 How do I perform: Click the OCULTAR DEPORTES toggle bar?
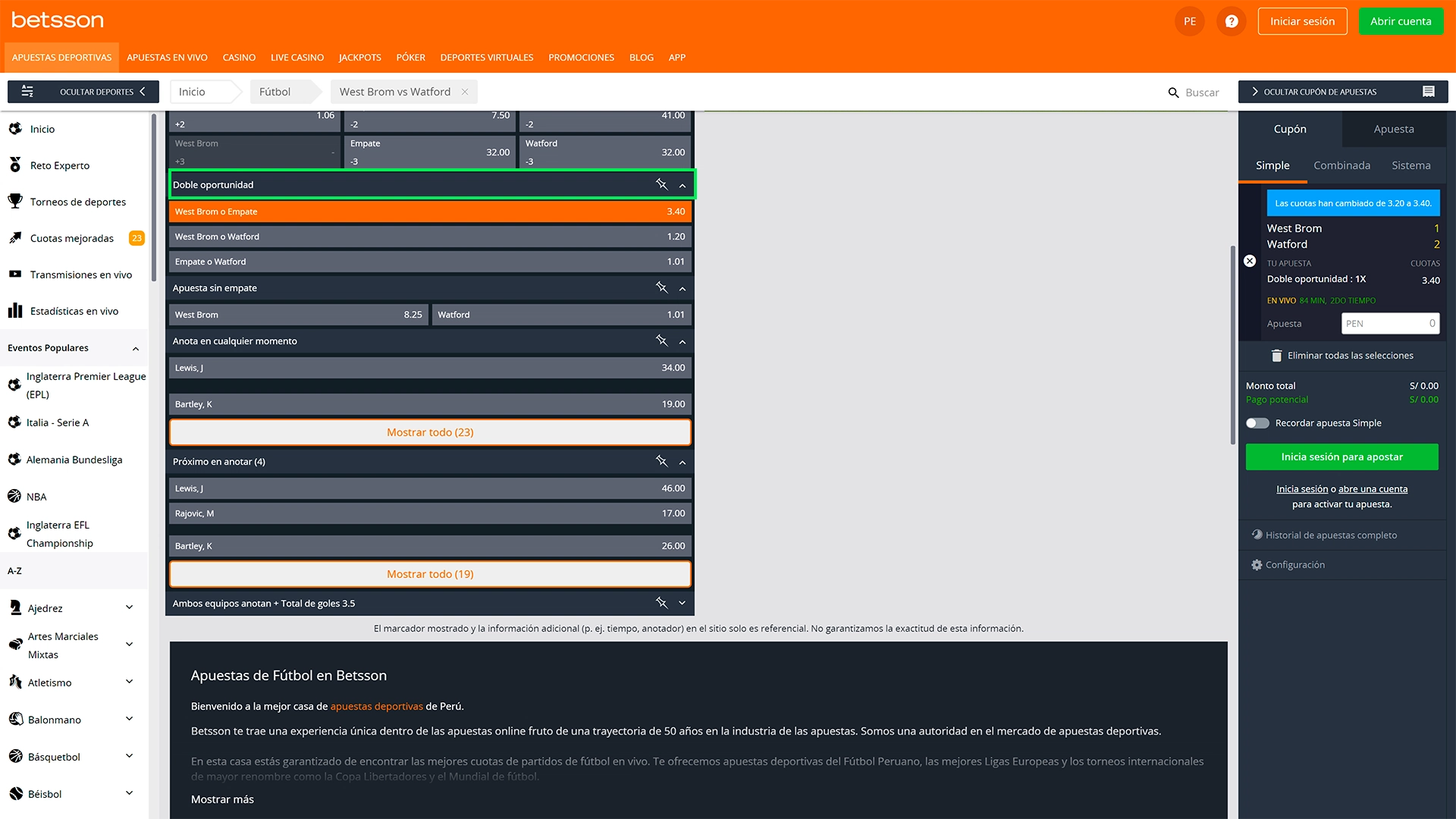(x=83, y=92)
